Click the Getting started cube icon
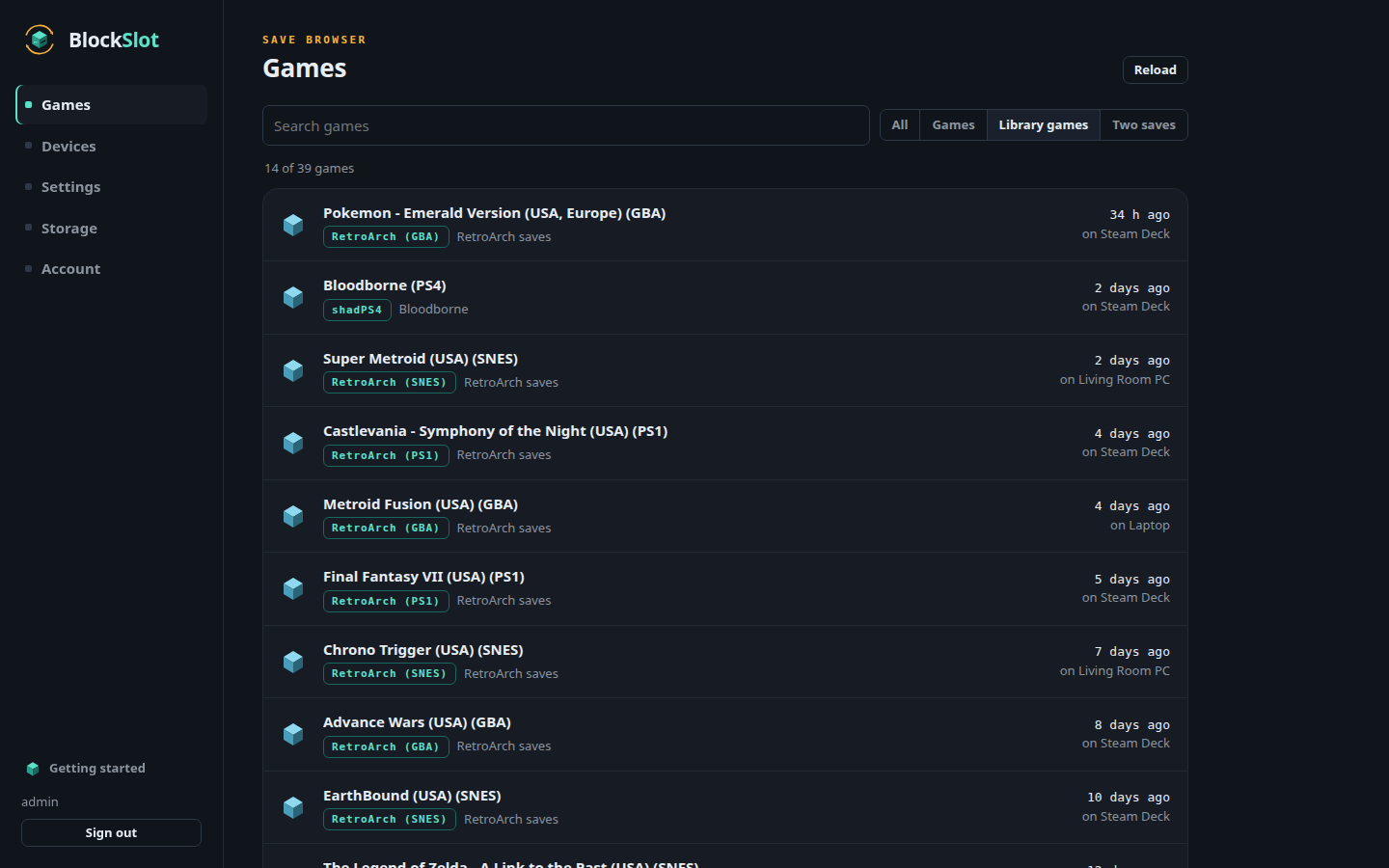Screen dimensions: 1389x868 [33, 769]
